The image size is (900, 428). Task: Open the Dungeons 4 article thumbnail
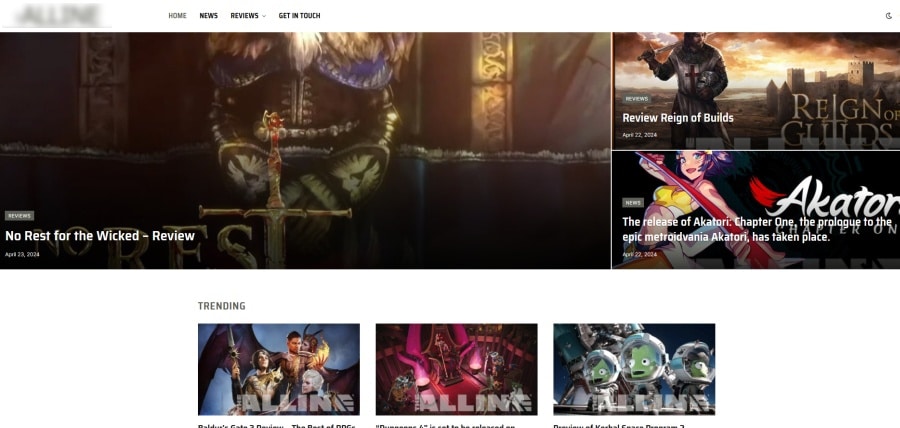coord(456,369)
